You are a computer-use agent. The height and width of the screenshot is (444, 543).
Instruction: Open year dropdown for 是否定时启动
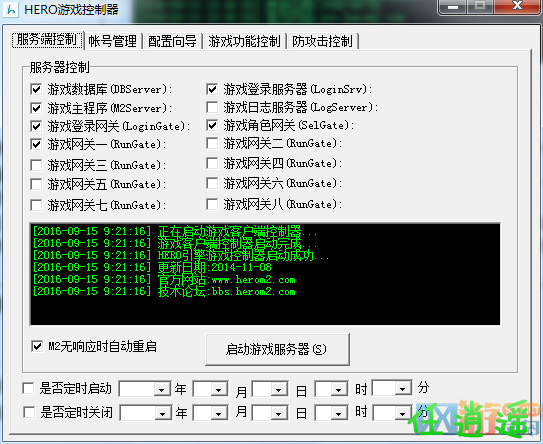[x=161, y=390]
